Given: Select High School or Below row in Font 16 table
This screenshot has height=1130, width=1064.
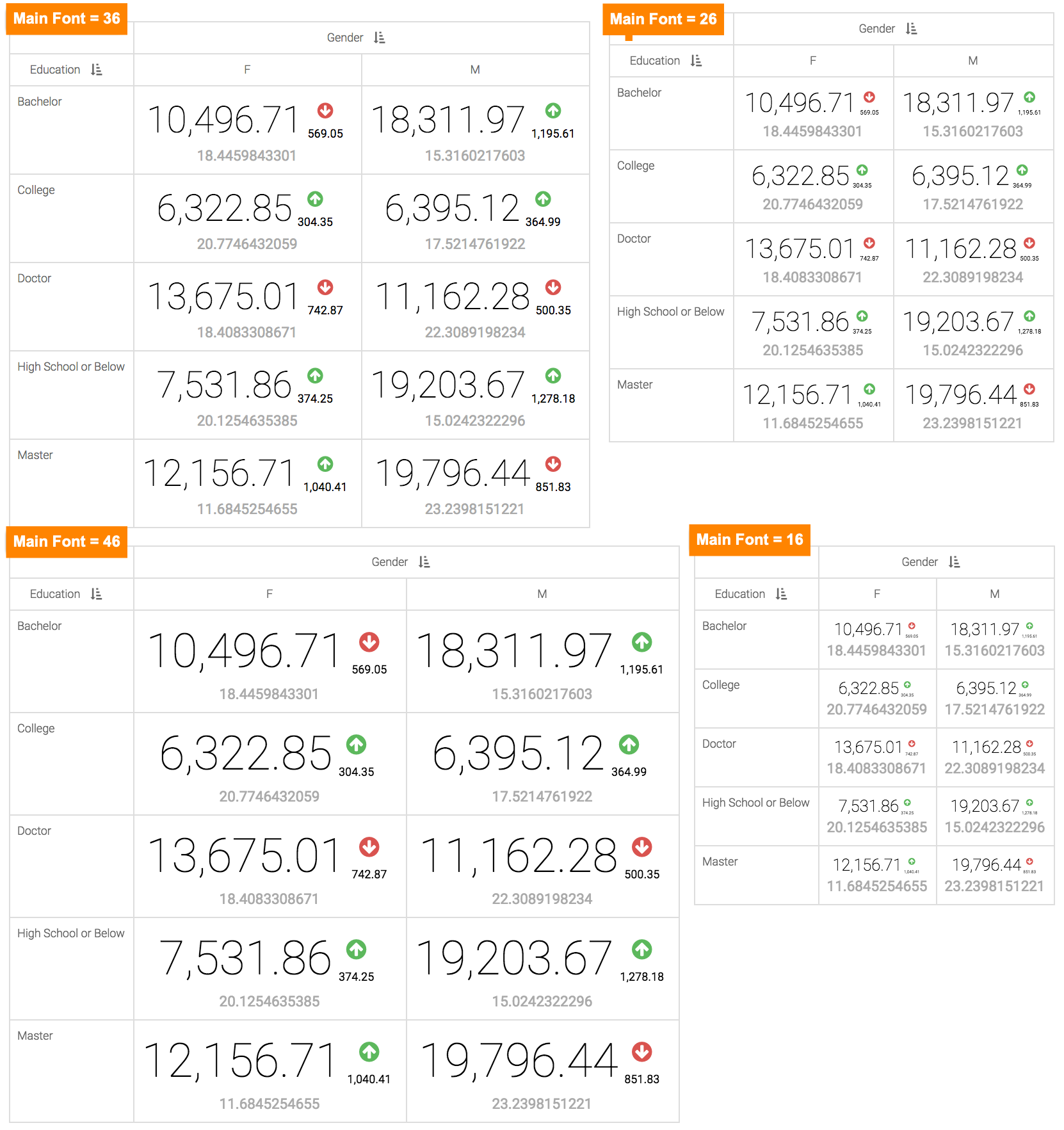Looking at the screenshot, I should 755,803.
